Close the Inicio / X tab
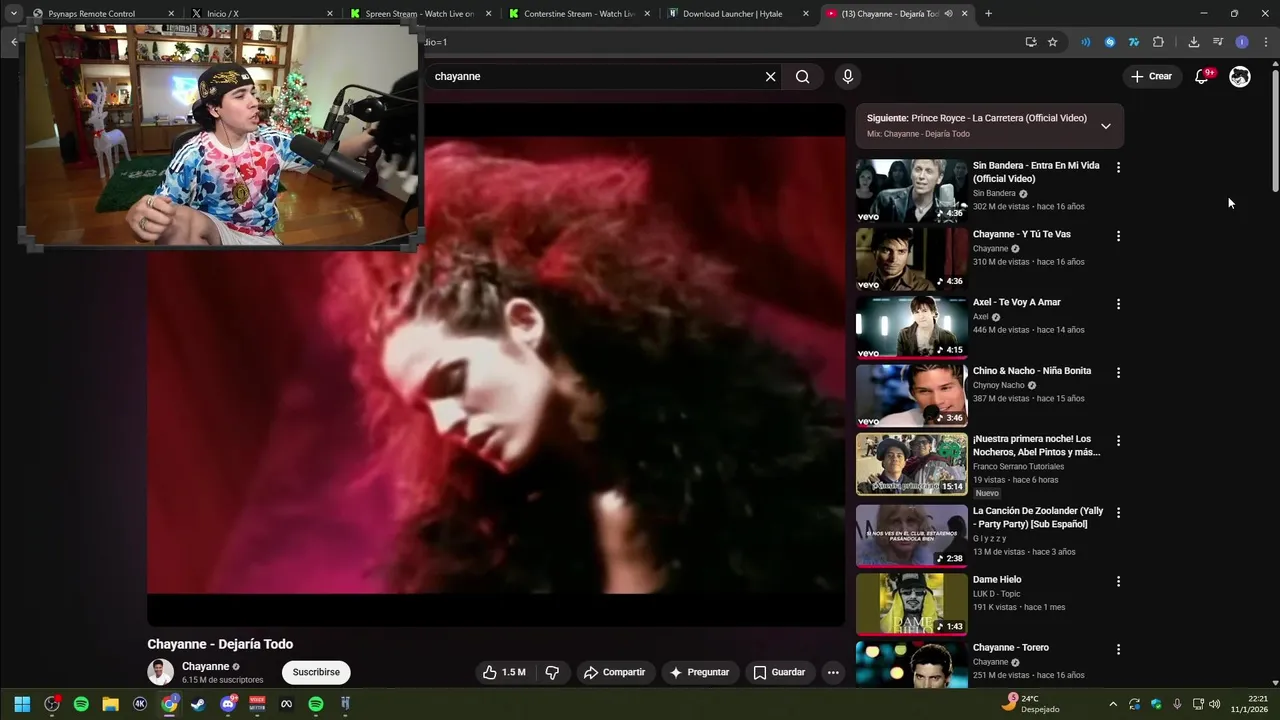1280x720 pixels. 330,14
